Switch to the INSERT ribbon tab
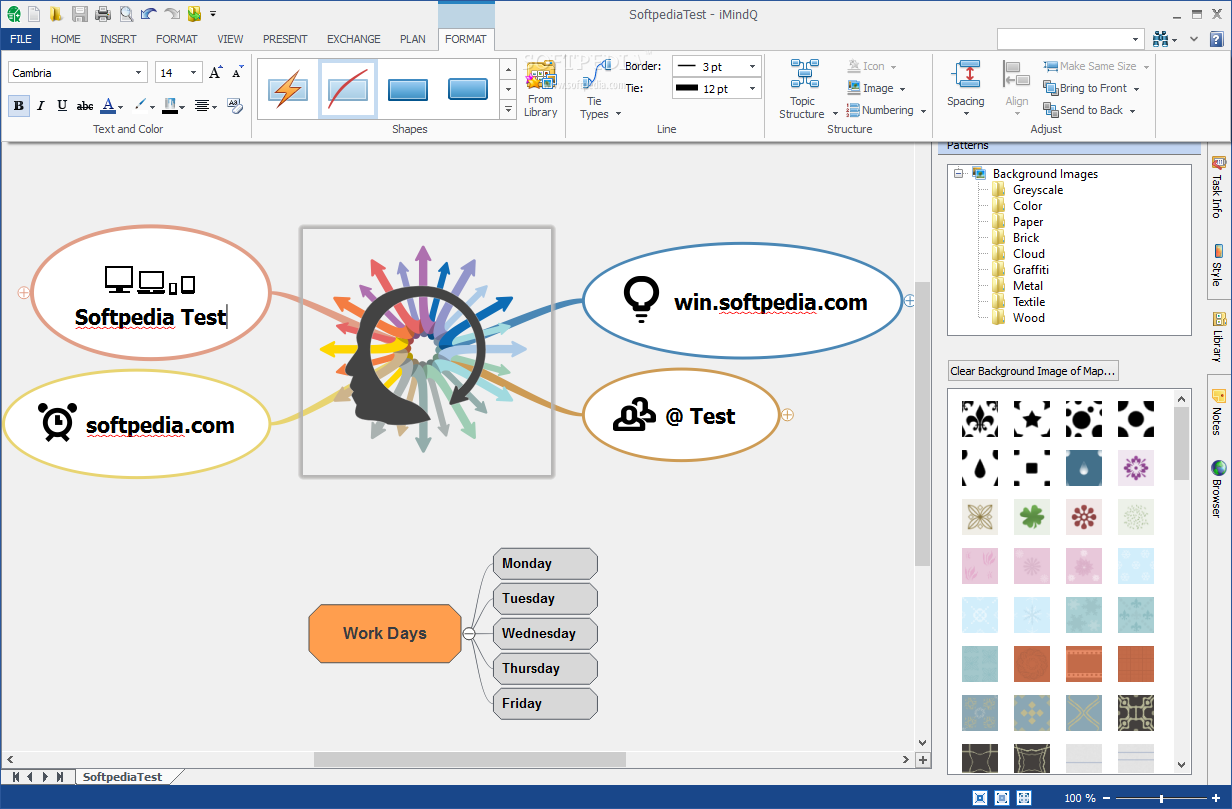1232x809 pixels. pyautogui.click(x=119, y=39)
